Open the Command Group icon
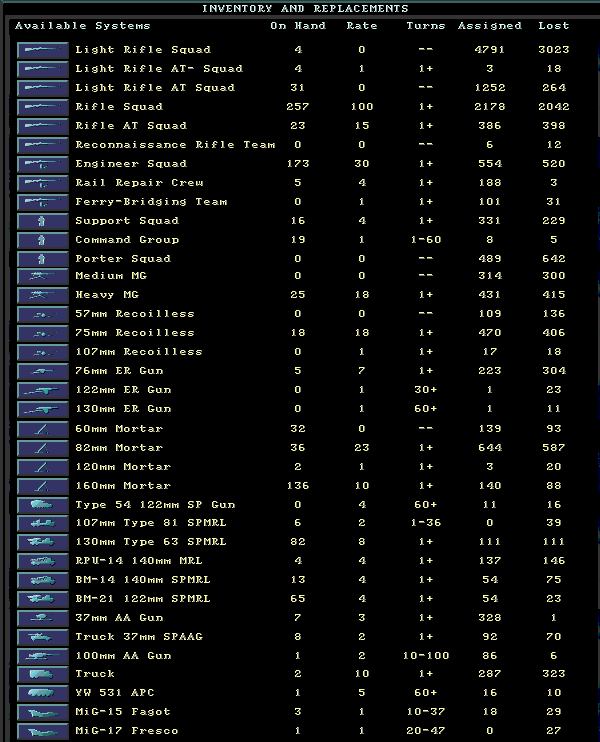The image size is (600, 742). point(43,240)
